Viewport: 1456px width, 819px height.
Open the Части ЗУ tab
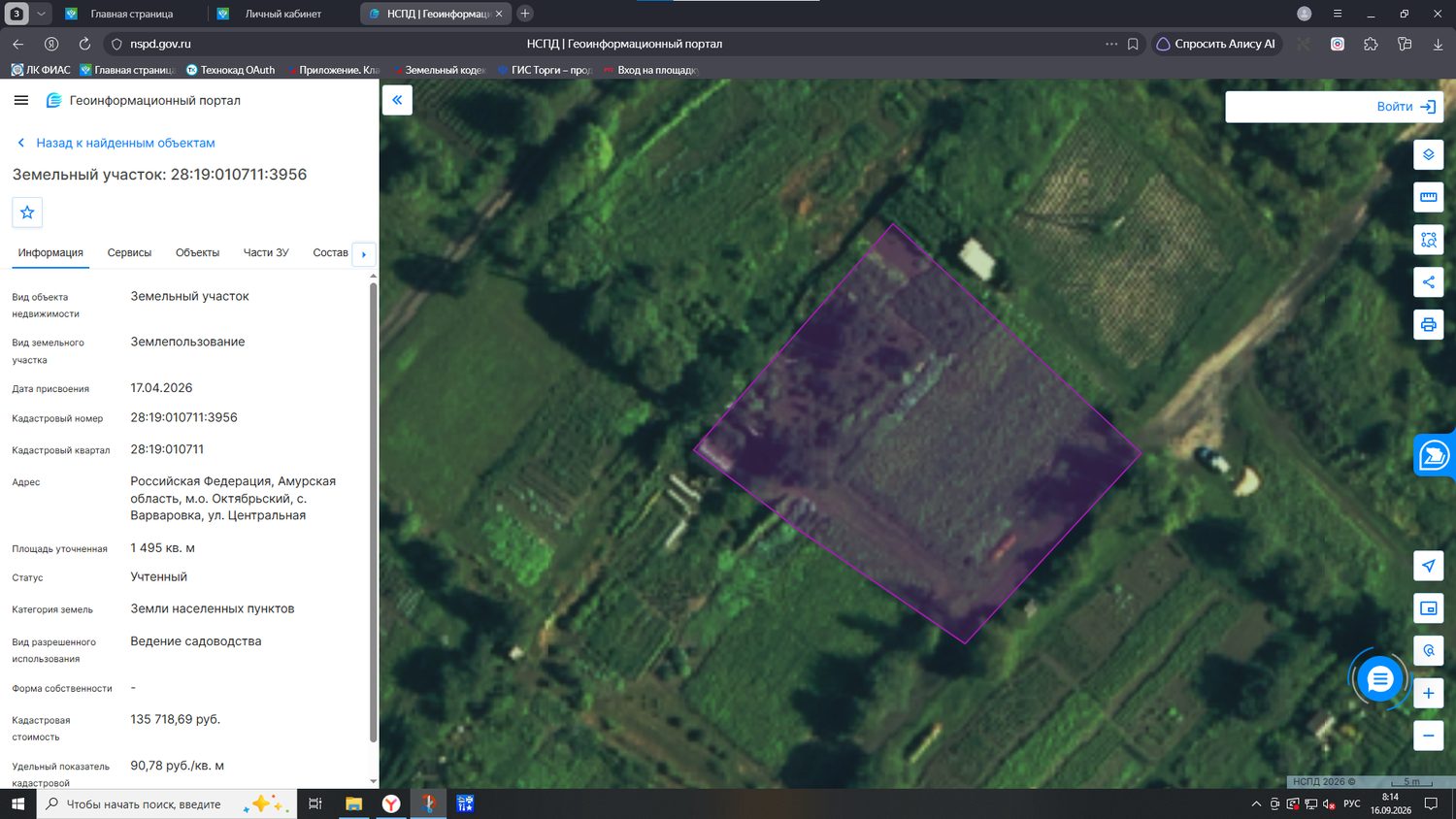(x=266, y=252)
